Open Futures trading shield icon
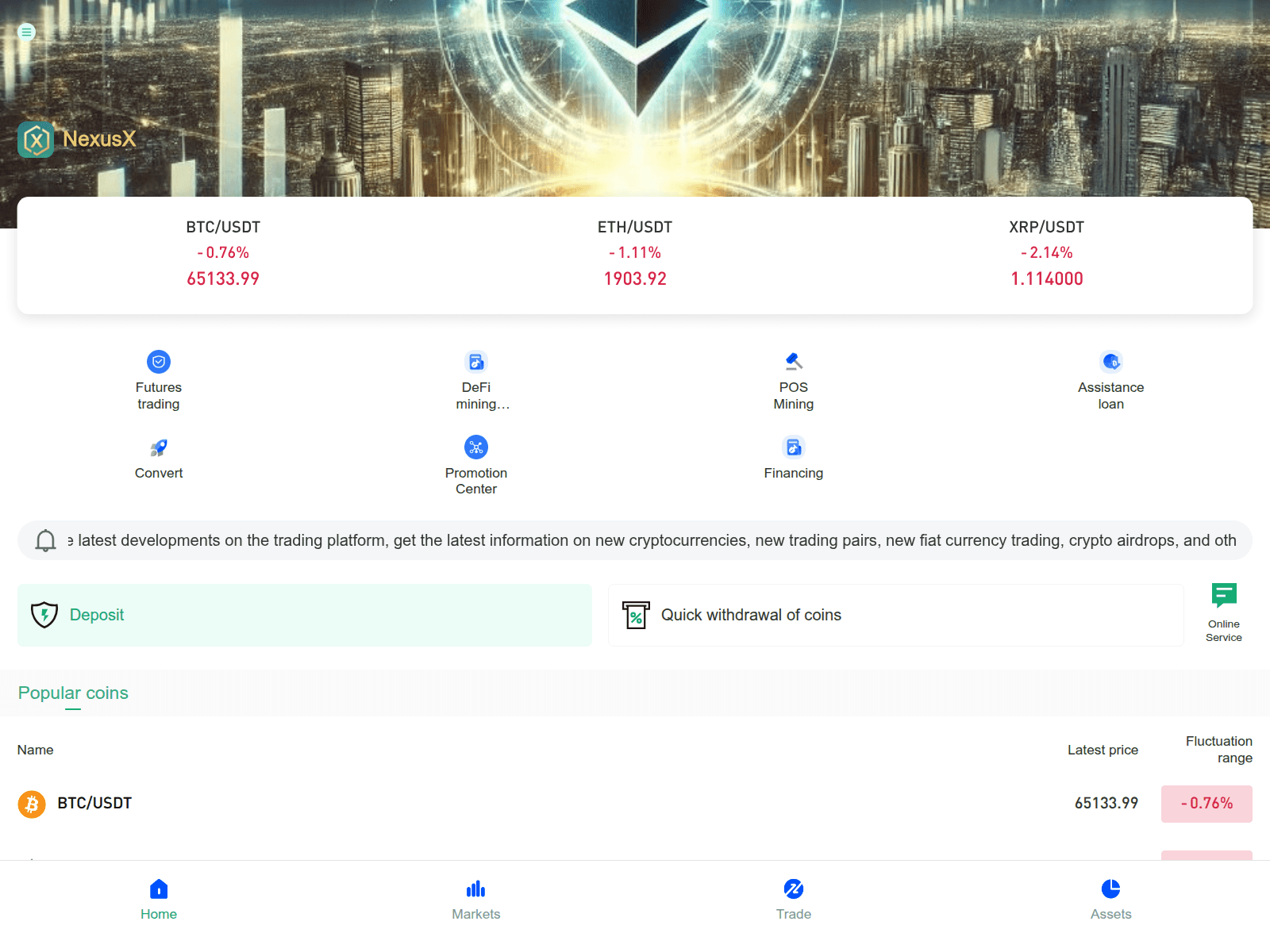The width and height of the screenshot is (1270, 952). [x=159, y=362]
